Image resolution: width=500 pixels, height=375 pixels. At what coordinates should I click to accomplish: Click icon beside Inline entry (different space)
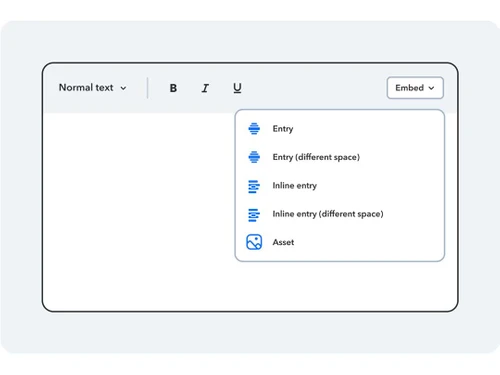[254, 215]
